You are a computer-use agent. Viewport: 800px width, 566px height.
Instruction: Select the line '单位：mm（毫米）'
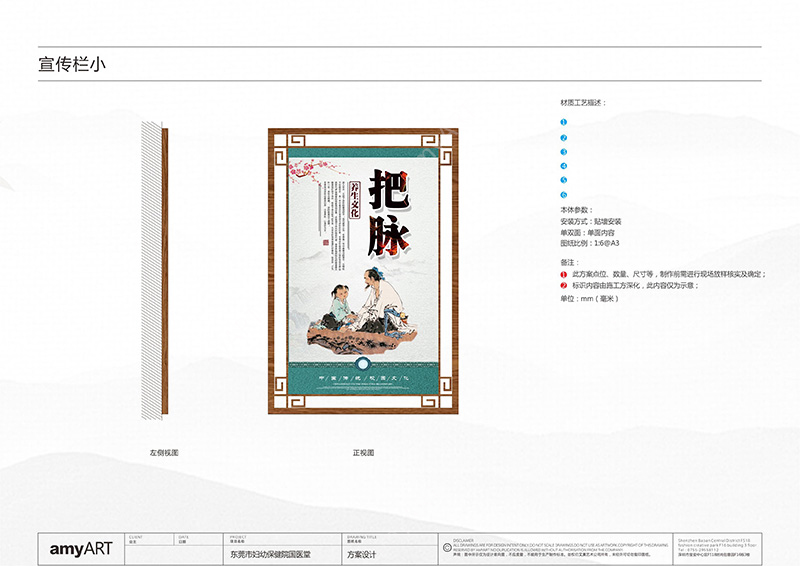[x=590, y=299]
